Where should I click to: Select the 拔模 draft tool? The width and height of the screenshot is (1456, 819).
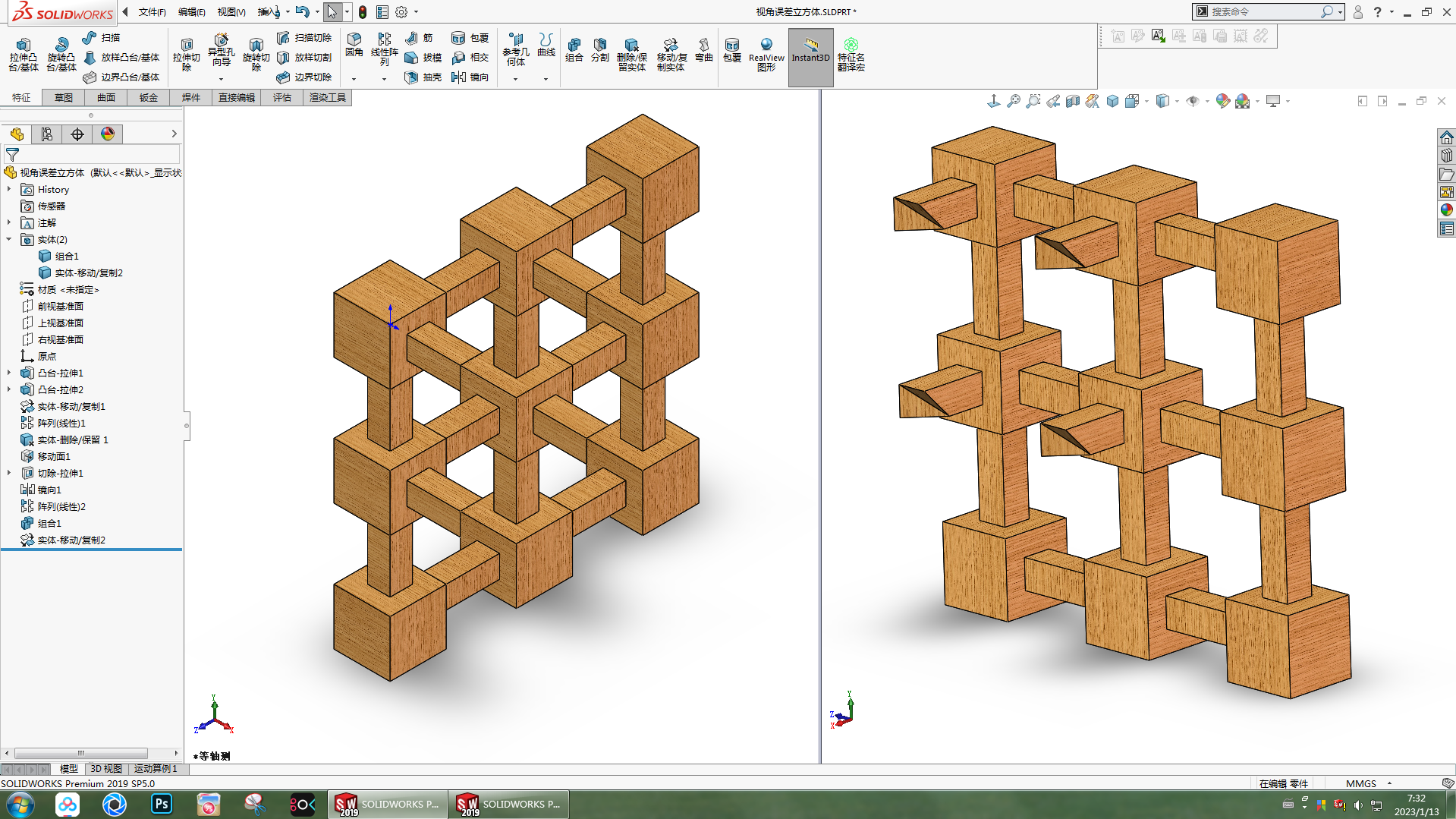(x=423, y=57)
